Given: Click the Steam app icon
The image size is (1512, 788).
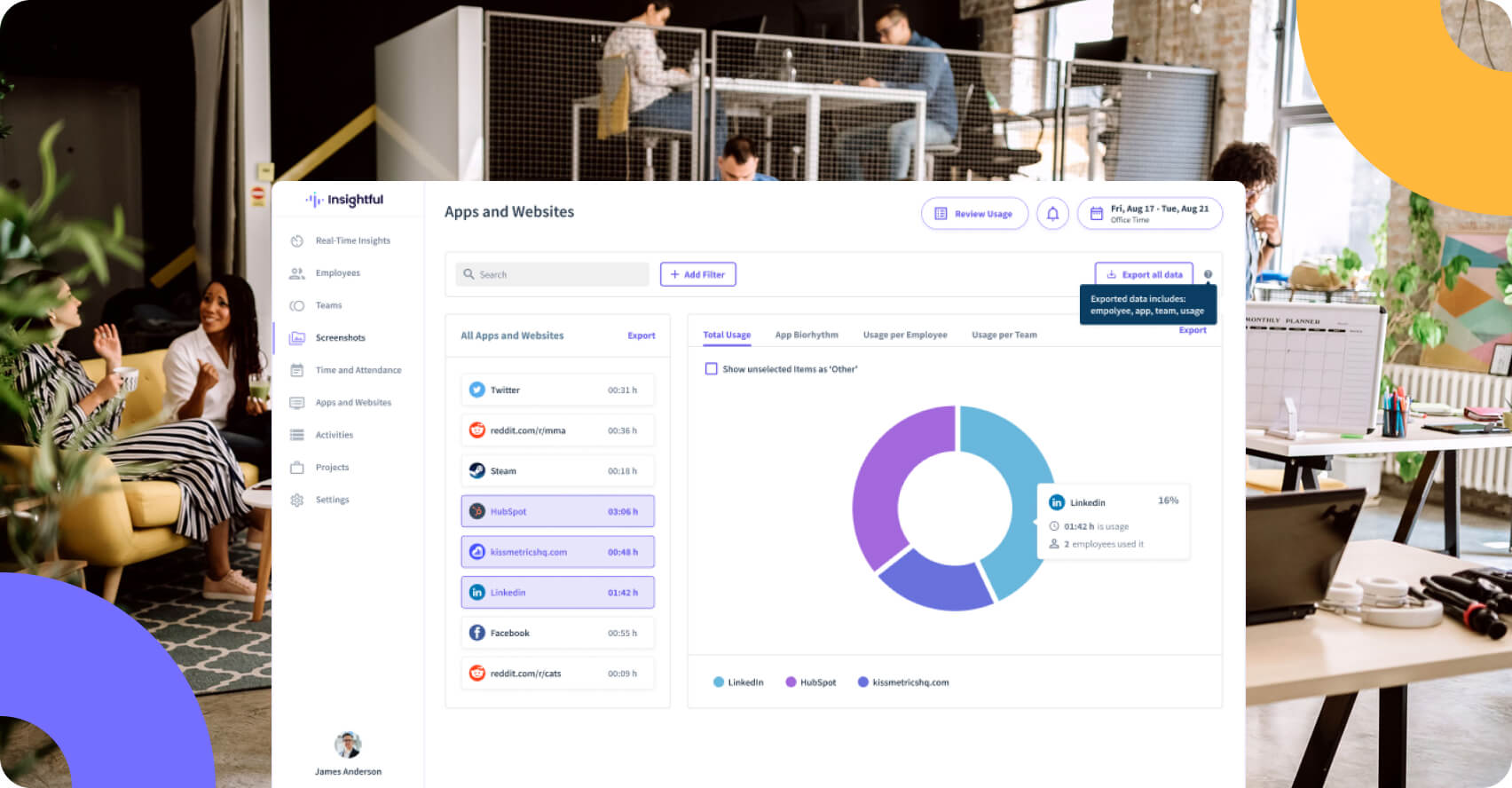Looking at the screenshot, I should coord(477,471).
